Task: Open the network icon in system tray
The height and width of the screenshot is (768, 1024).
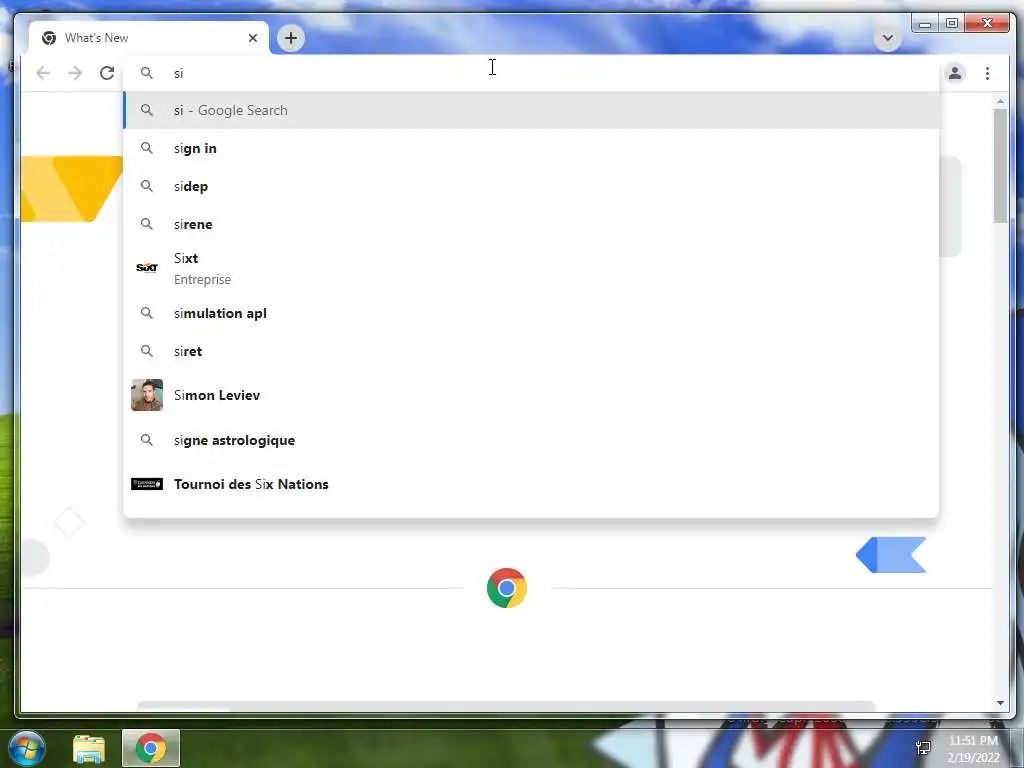Action: point(923,747)
